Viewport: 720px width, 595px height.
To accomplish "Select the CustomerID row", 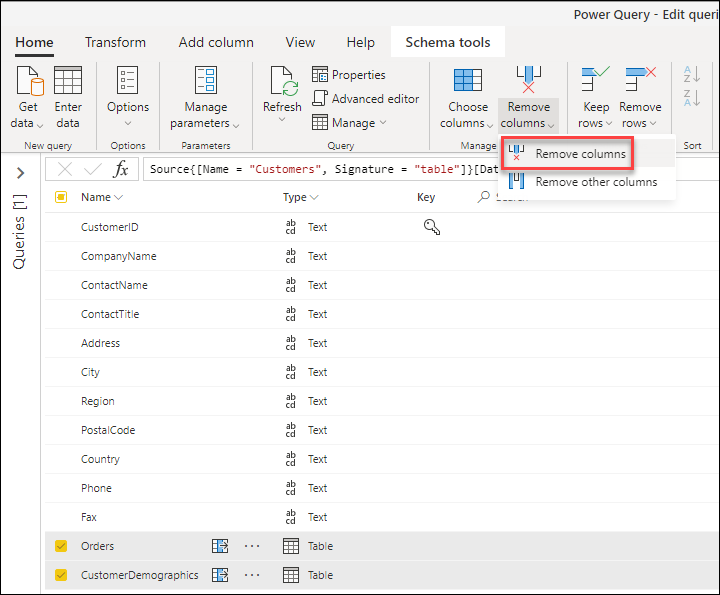I will click(382, 227).
